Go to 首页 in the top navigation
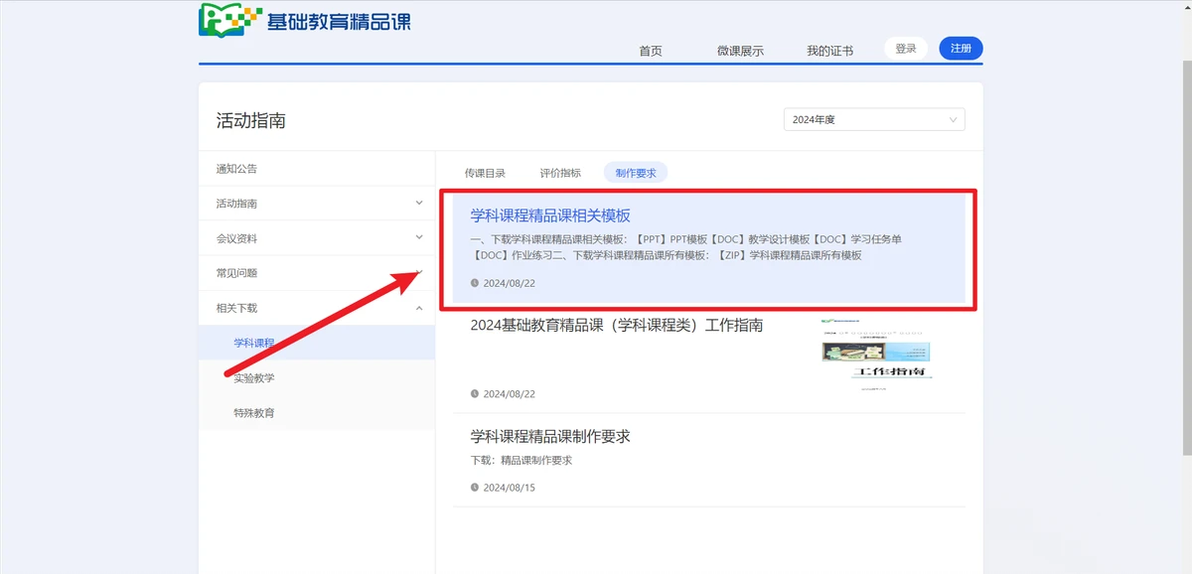Viewport: 1192px width, 574px height. coord(651,51)
